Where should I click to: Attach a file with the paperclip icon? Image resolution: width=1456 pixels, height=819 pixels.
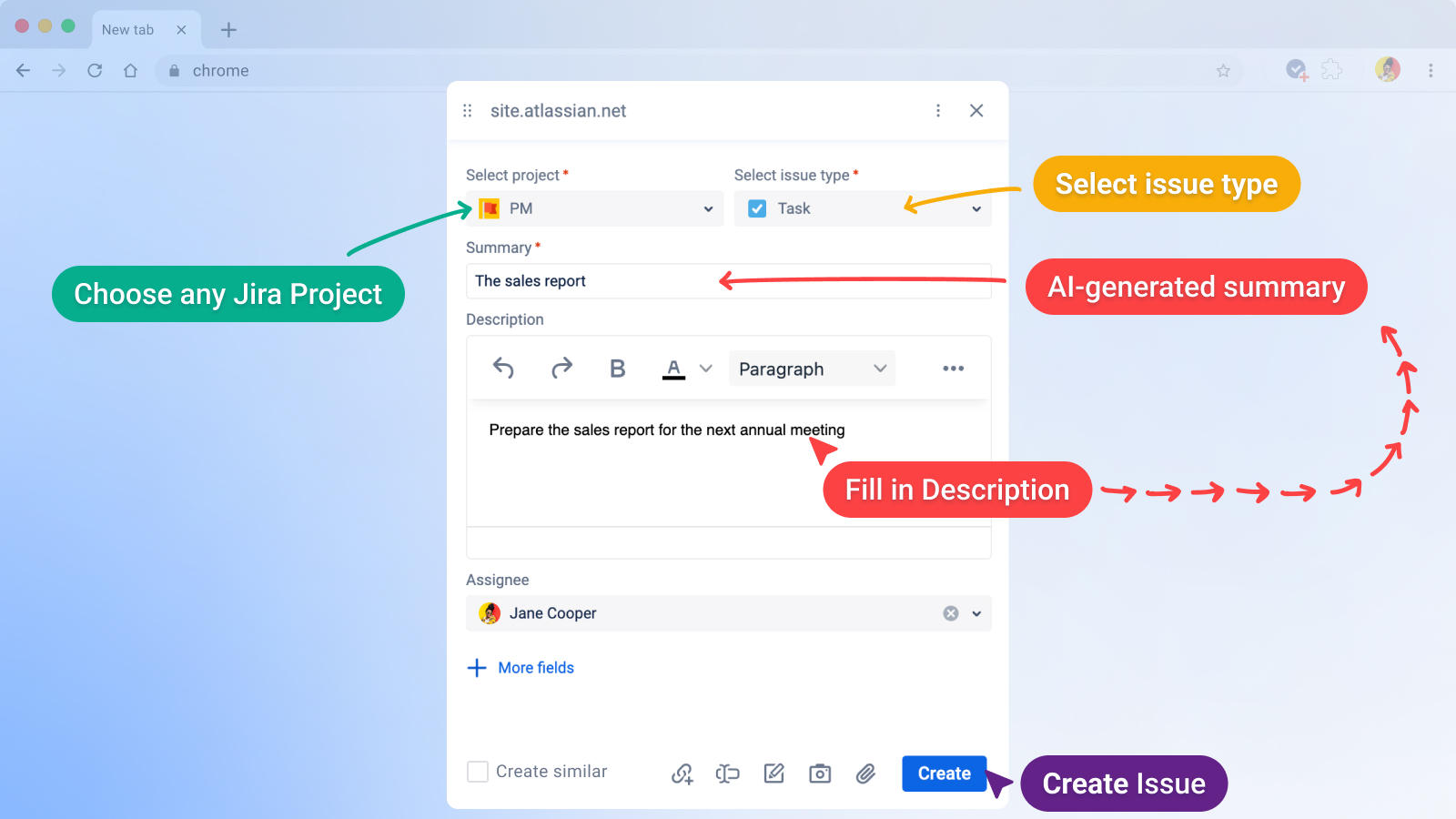tap(865, 773)
